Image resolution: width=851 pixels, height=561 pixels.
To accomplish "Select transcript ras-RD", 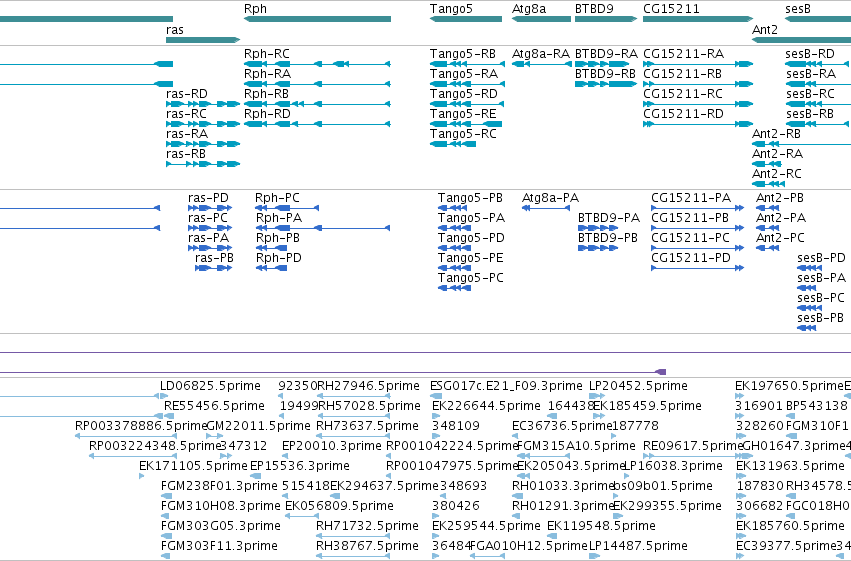I will 187,94.
